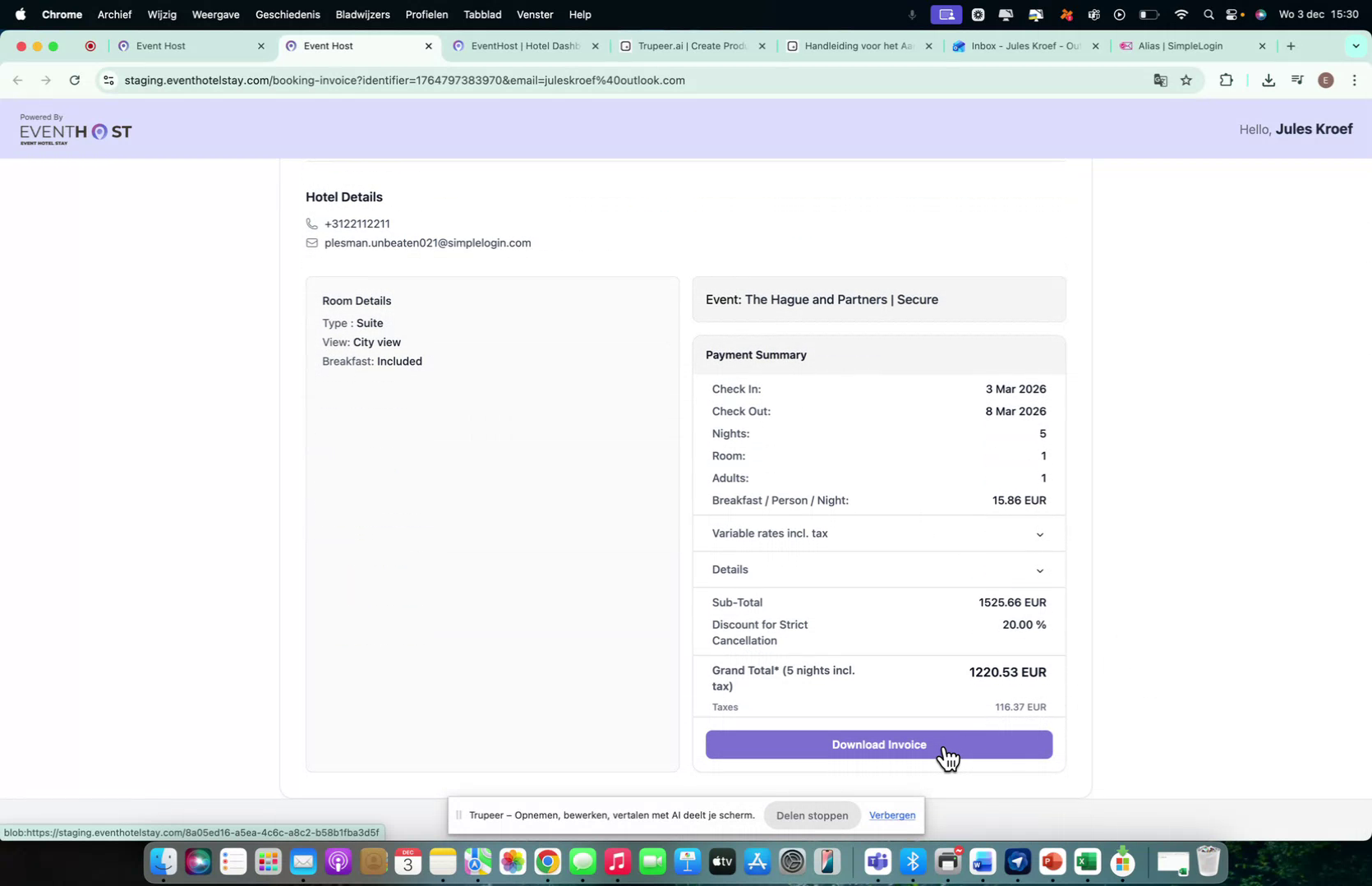Open the Chrome Extensions panel
1372x886 pixels.
click(x=1225, y=80)
